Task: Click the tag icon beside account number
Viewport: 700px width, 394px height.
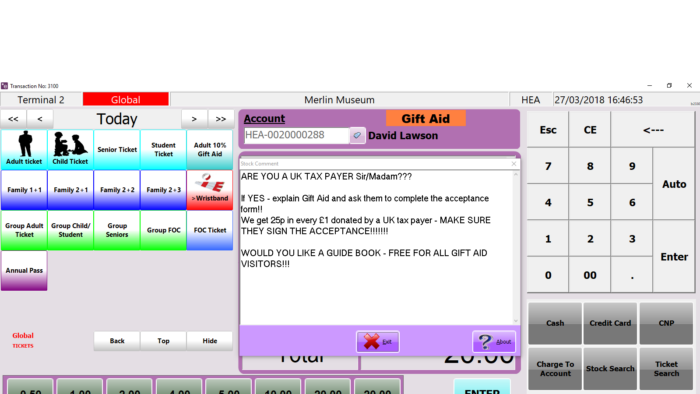Action: (357, 135)
